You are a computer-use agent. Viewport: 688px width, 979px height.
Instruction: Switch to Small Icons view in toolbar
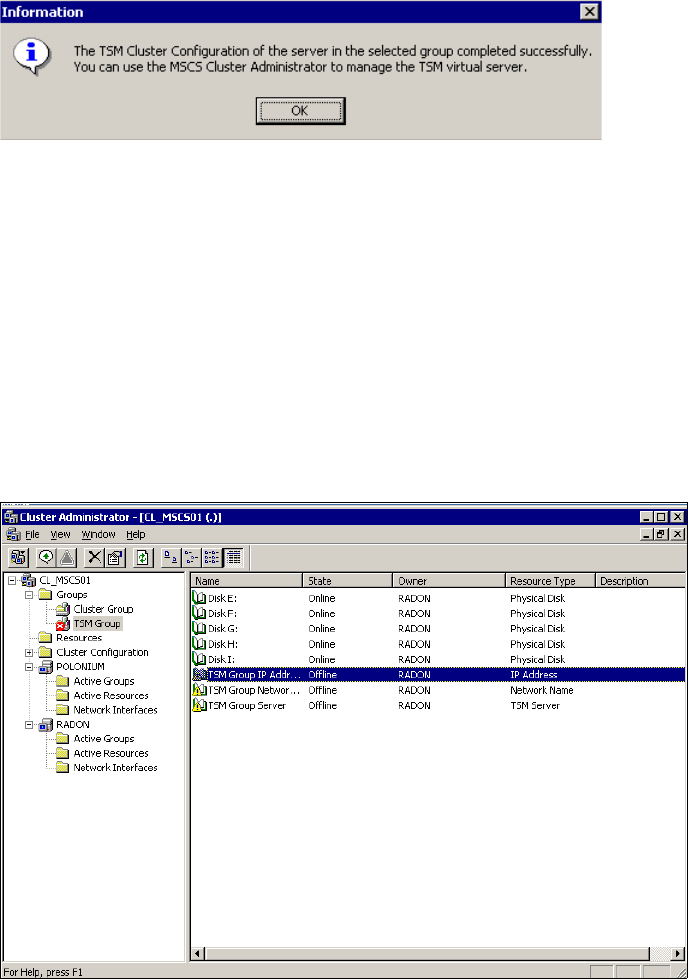(x=191, y=557)
